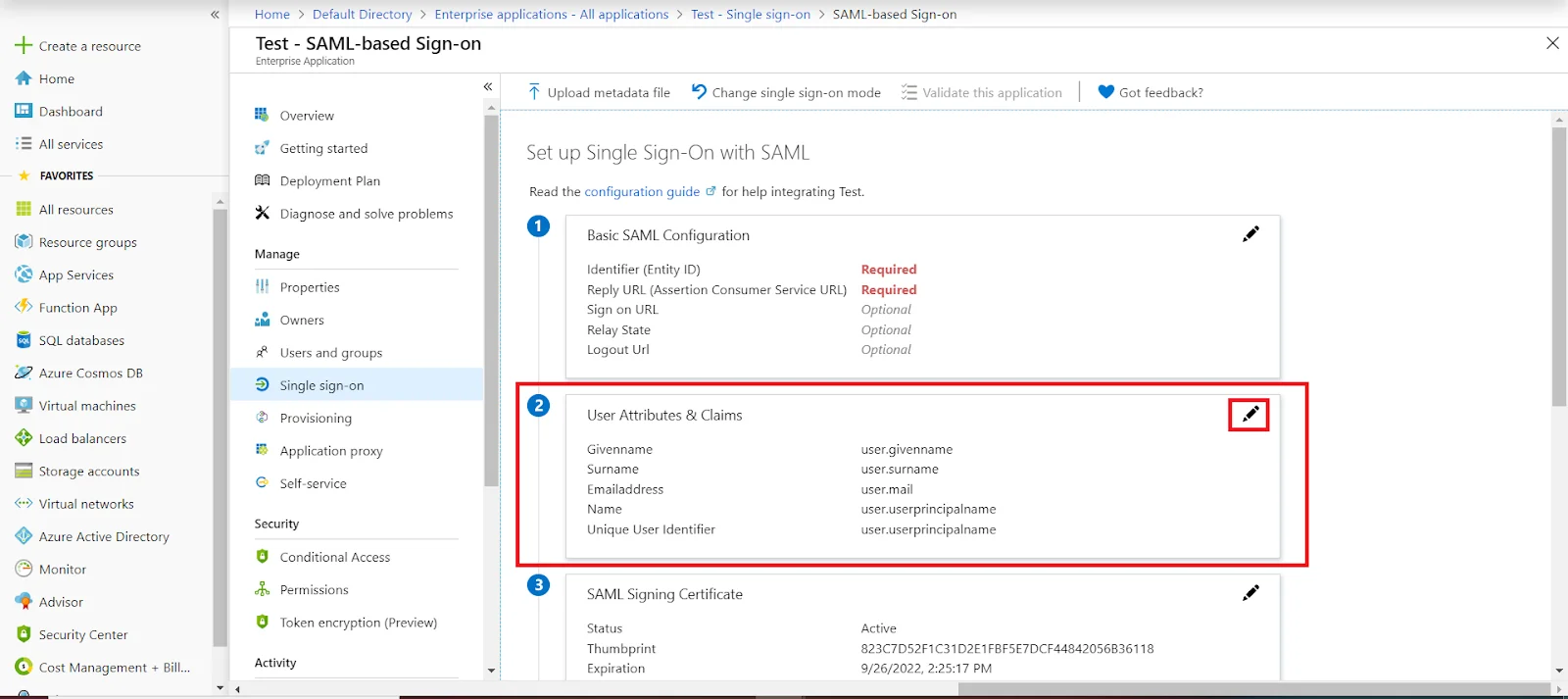Viewport: 1568px width, 699px height.
Task: Click the Active certificate status value
Action: tap(879, 628)
